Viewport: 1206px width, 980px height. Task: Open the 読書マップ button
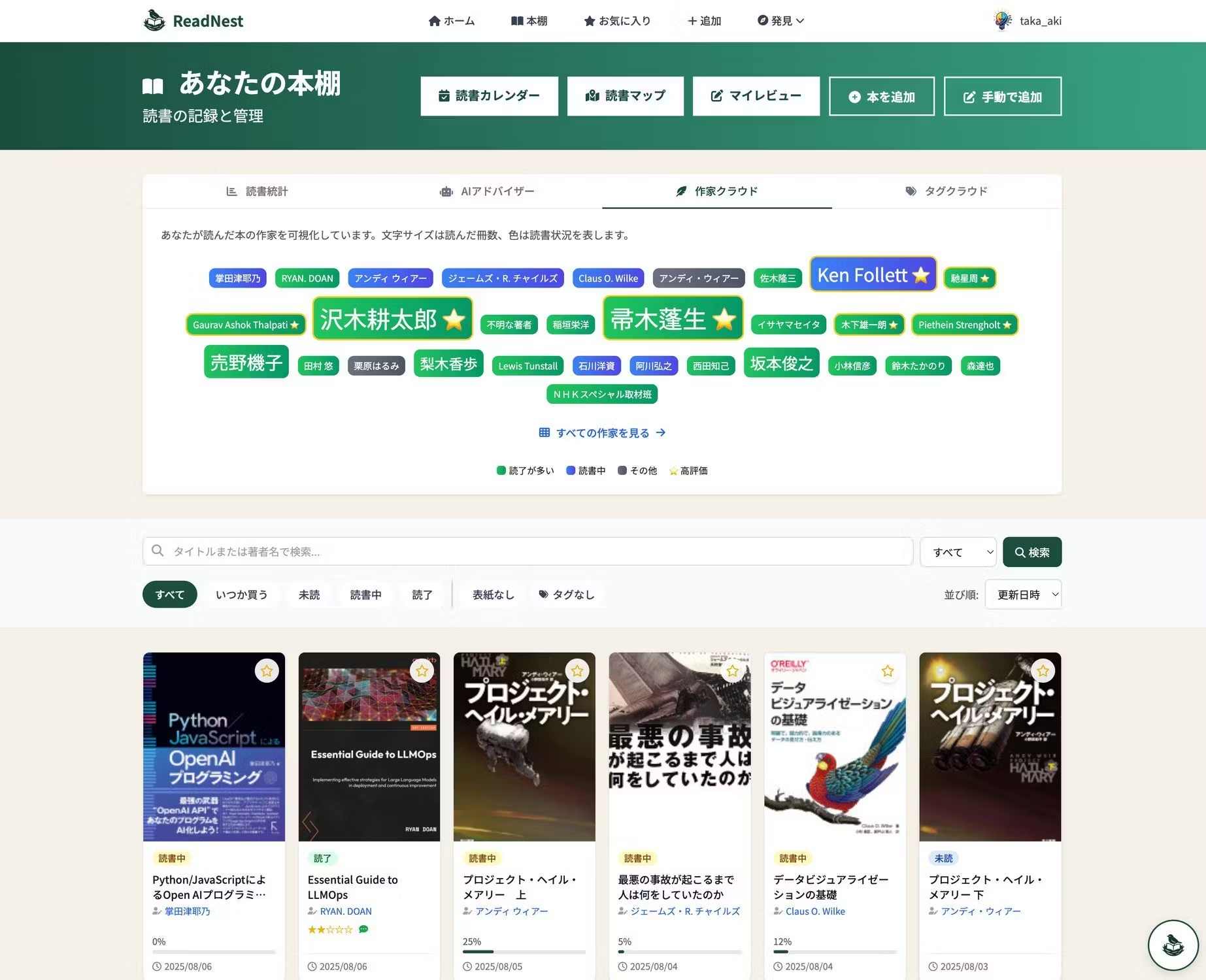click(x=626, y=96)
